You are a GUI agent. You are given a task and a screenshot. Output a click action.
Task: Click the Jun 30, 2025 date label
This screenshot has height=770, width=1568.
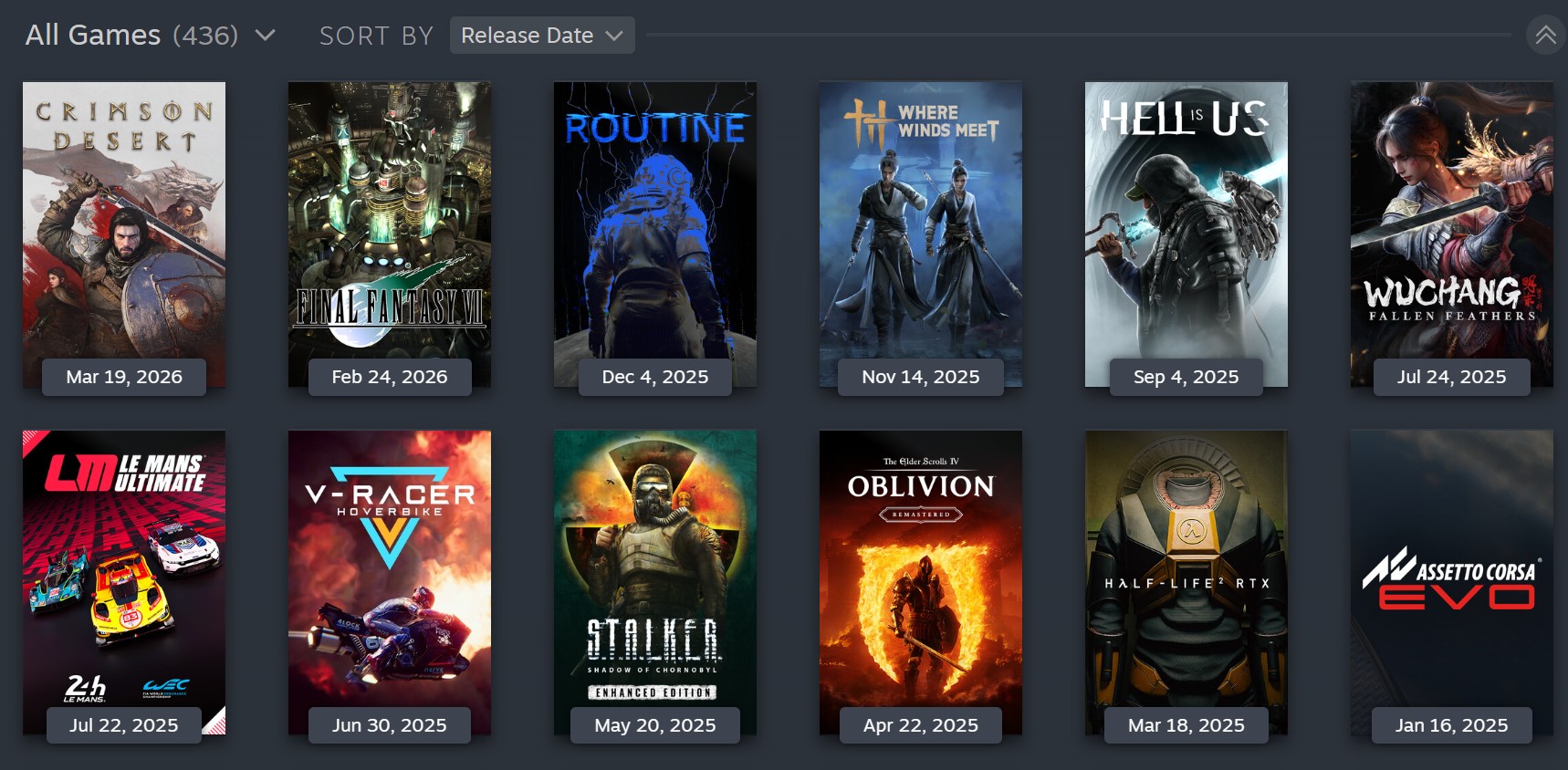point(390,725)
